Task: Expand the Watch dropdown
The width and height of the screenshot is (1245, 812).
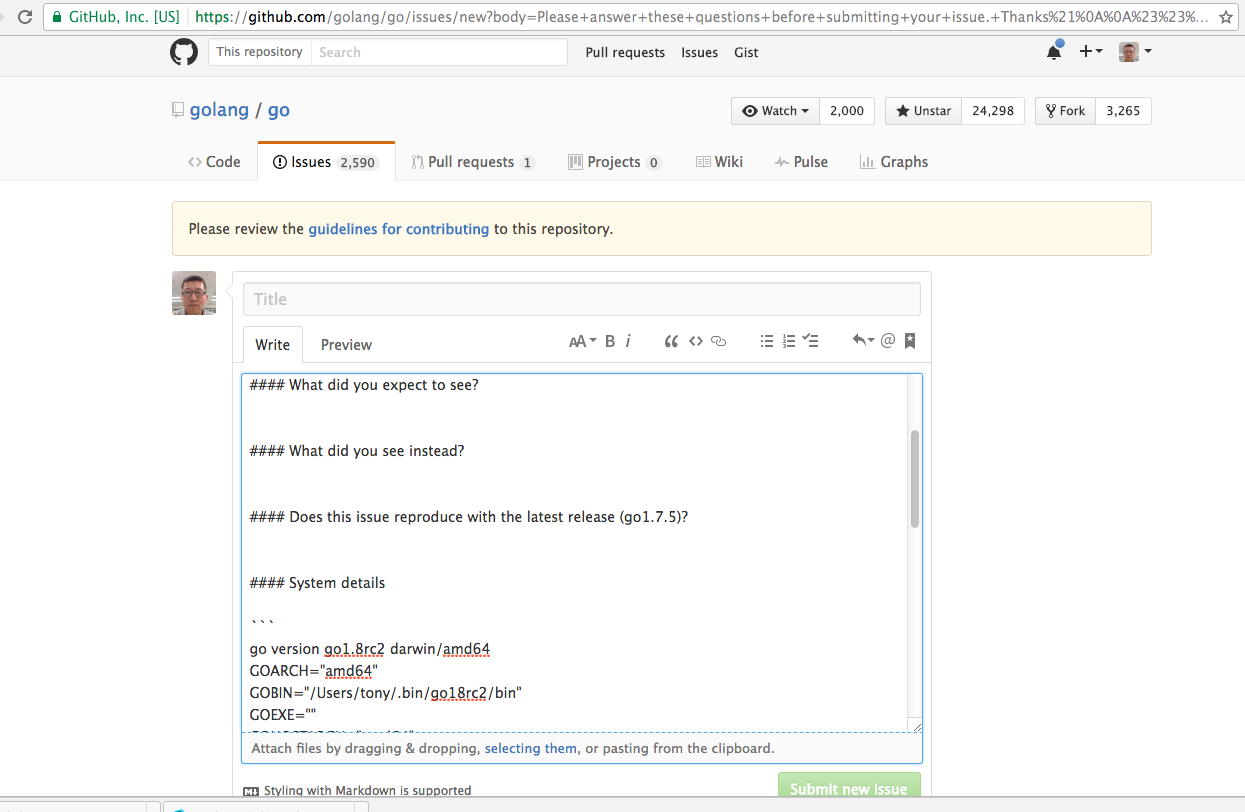Action: pyautogui.click(x=775, y=111)
